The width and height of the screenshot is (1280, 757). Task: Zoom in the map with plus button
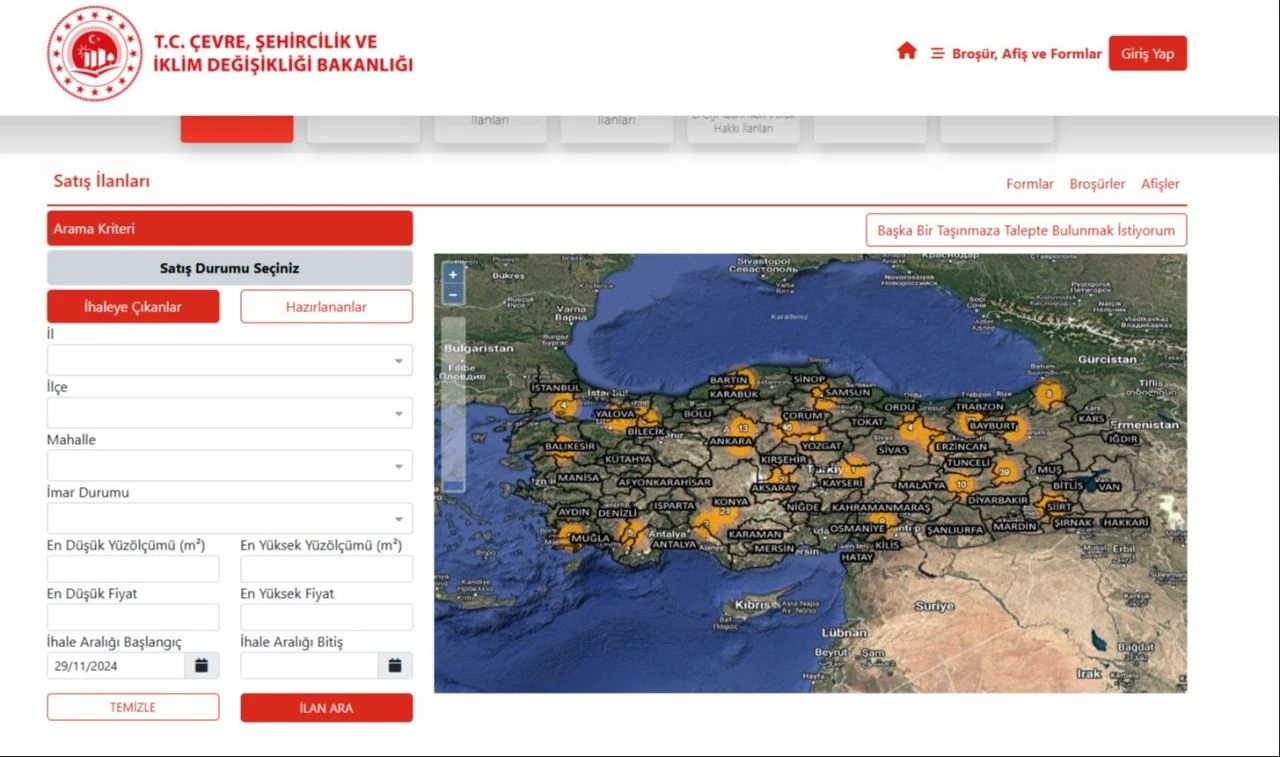click(x=453, y=274)
